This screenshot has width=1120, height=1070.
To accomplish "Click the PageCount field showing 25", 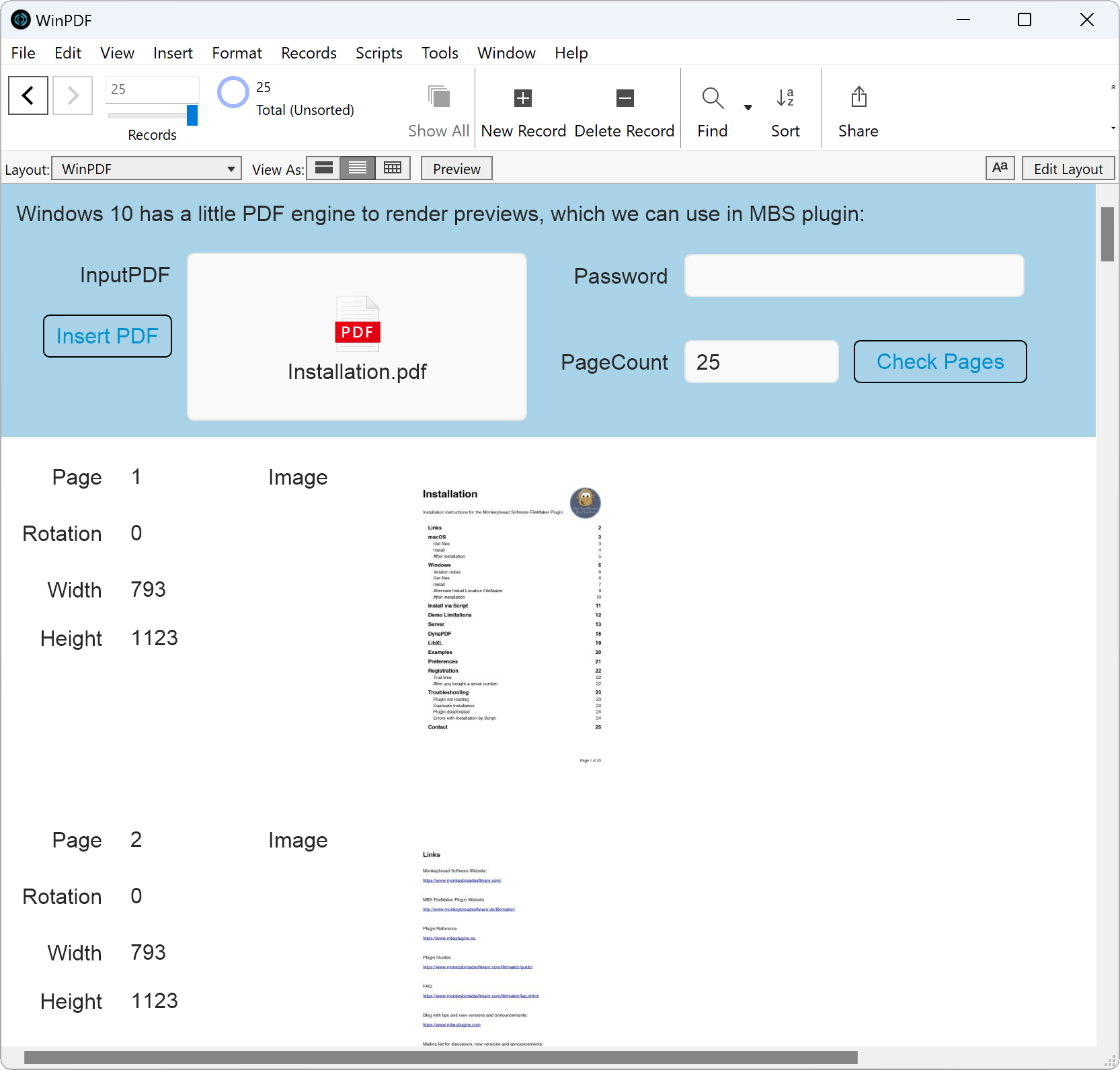I will 762,362.
